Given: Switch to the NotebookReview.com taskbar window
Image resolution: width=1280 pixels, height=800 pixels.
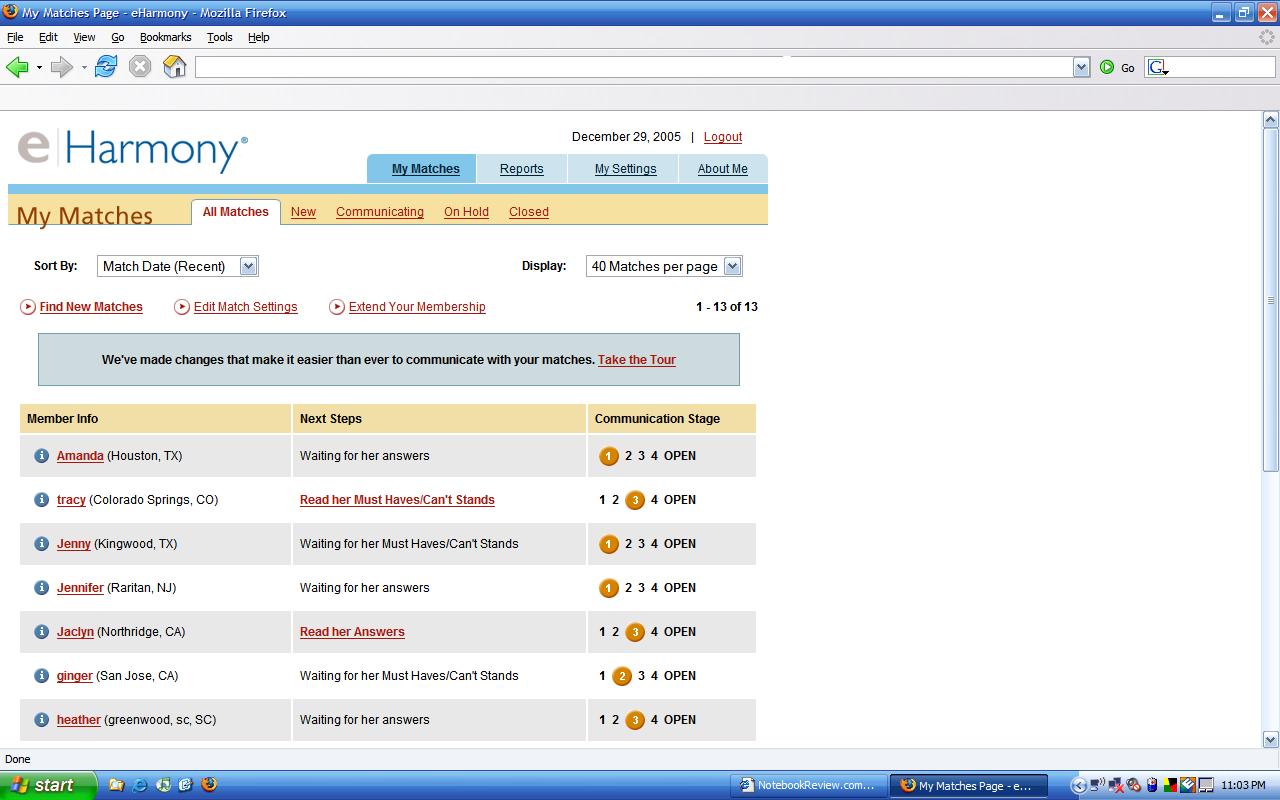Looking at the screenshot, I should (808, 785).
